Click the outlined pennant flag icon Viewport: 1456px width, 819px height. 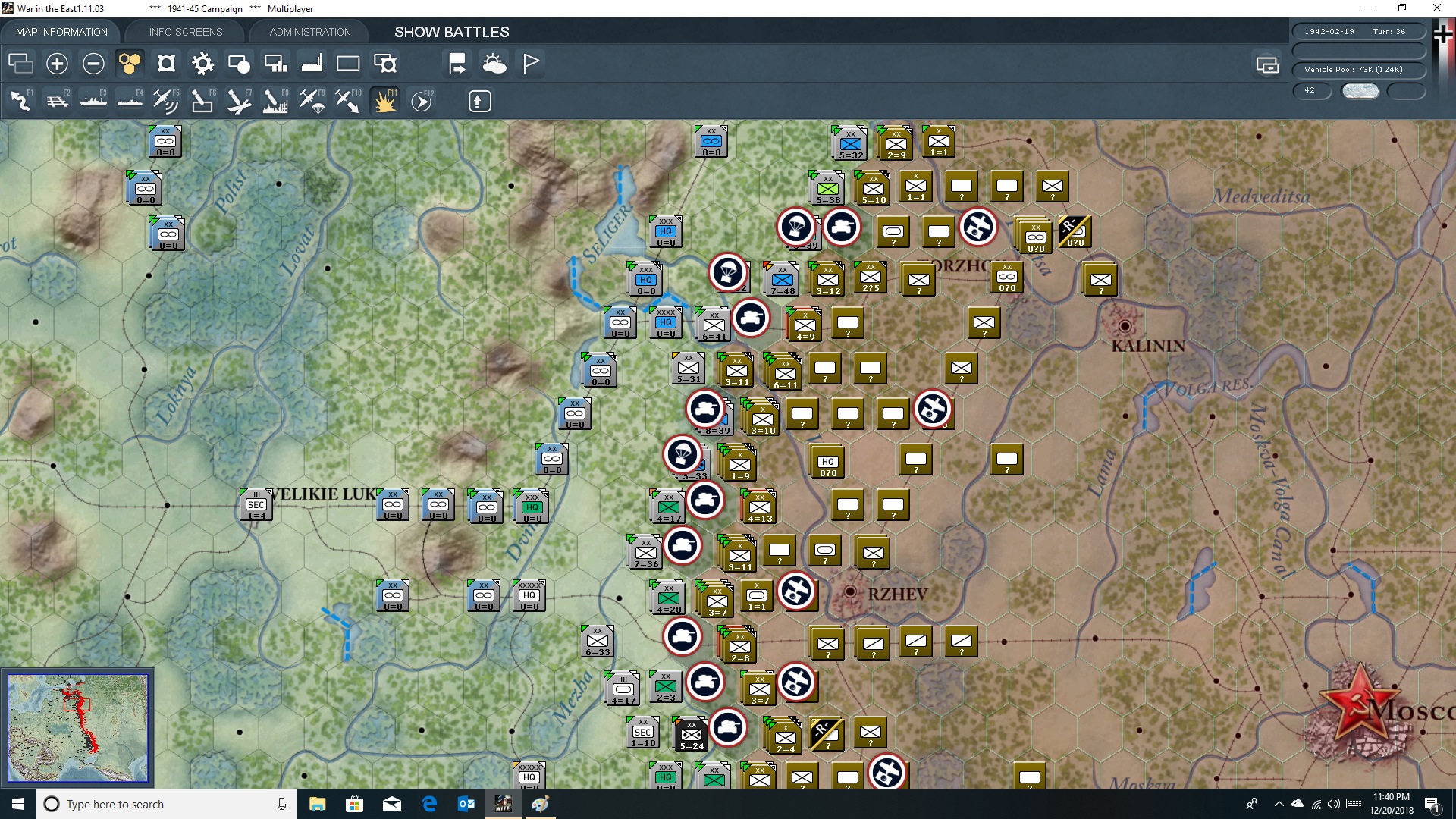tap(531, 64)
